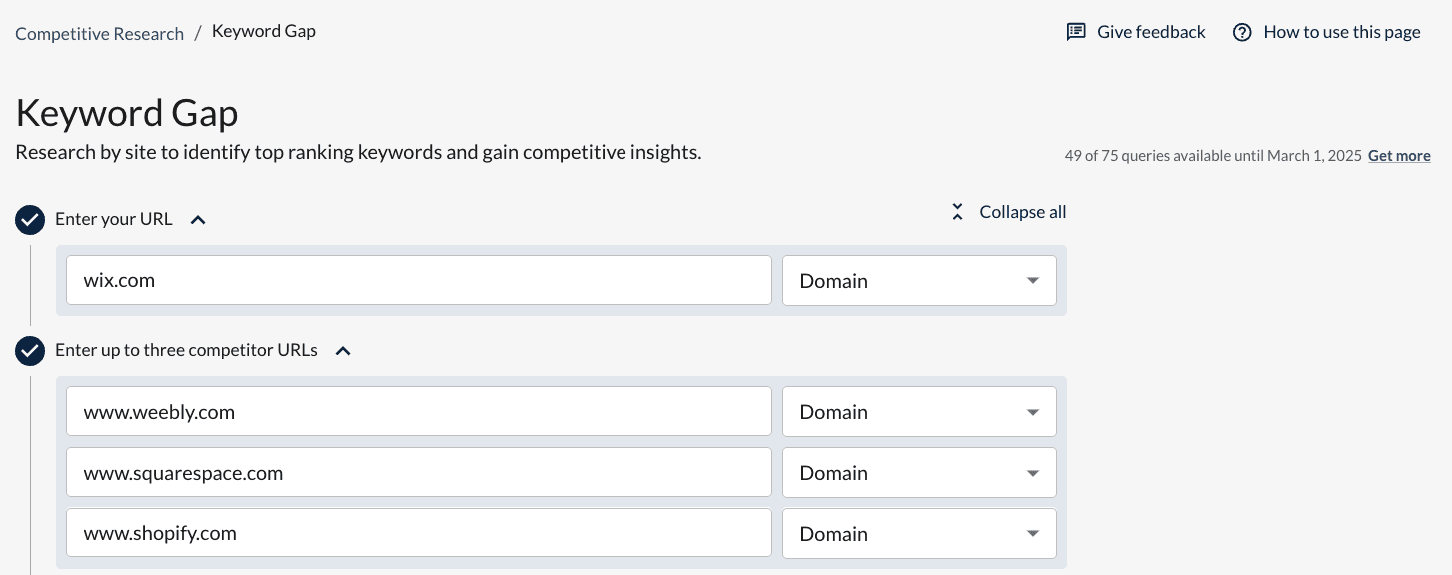1452x575 pixels.
Task: Click the Give feedback chat icon
Action: [1076, 32]
